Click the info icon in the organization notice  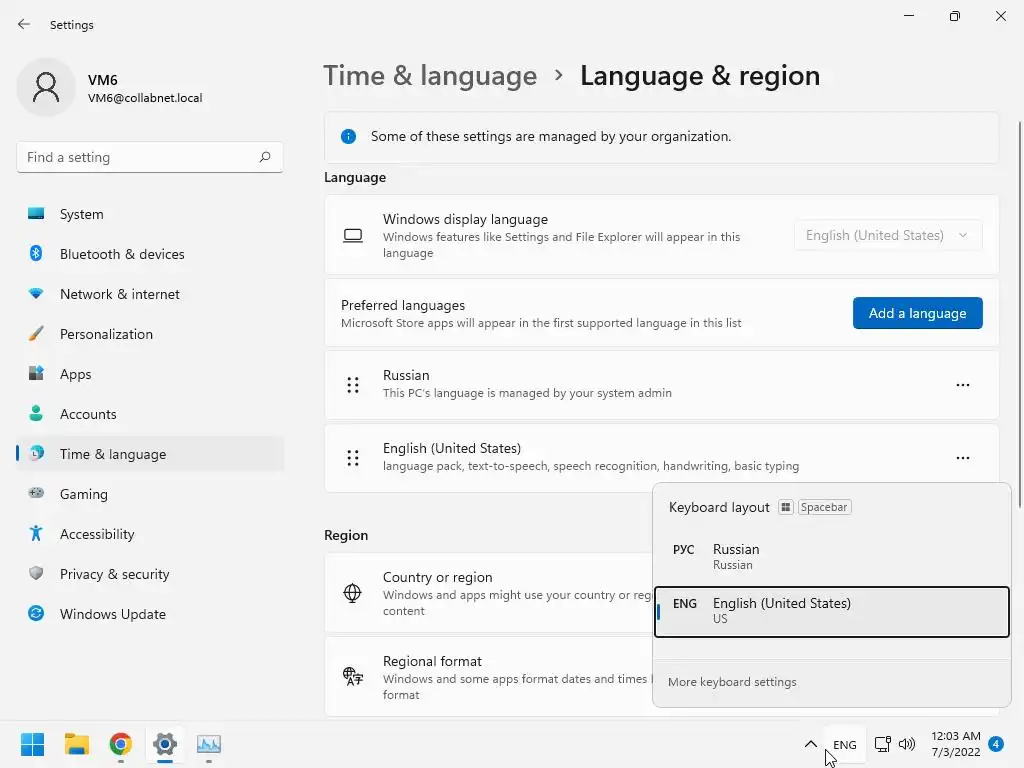tap(349, 136)
